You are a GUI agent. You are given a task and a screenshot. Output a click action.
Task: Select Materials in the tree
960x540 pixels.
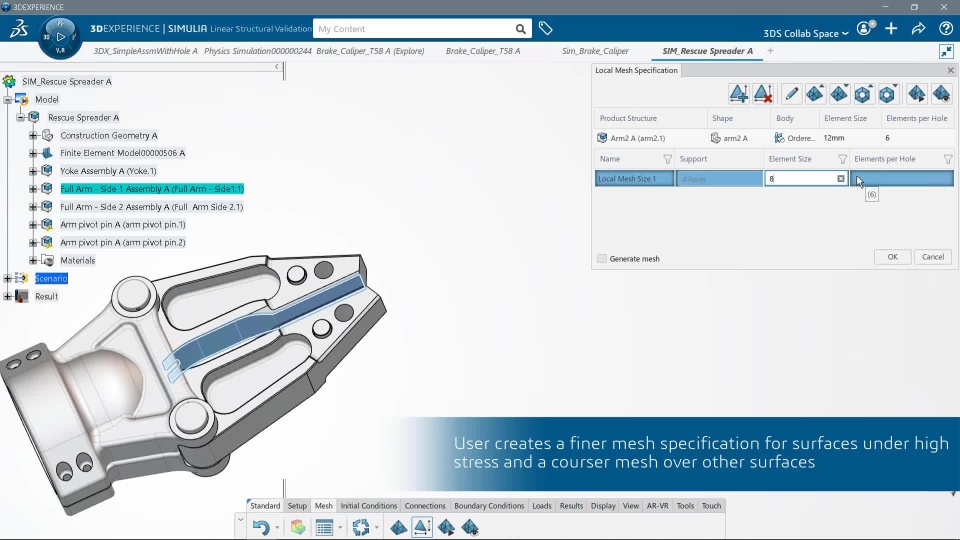coord(77,260)
